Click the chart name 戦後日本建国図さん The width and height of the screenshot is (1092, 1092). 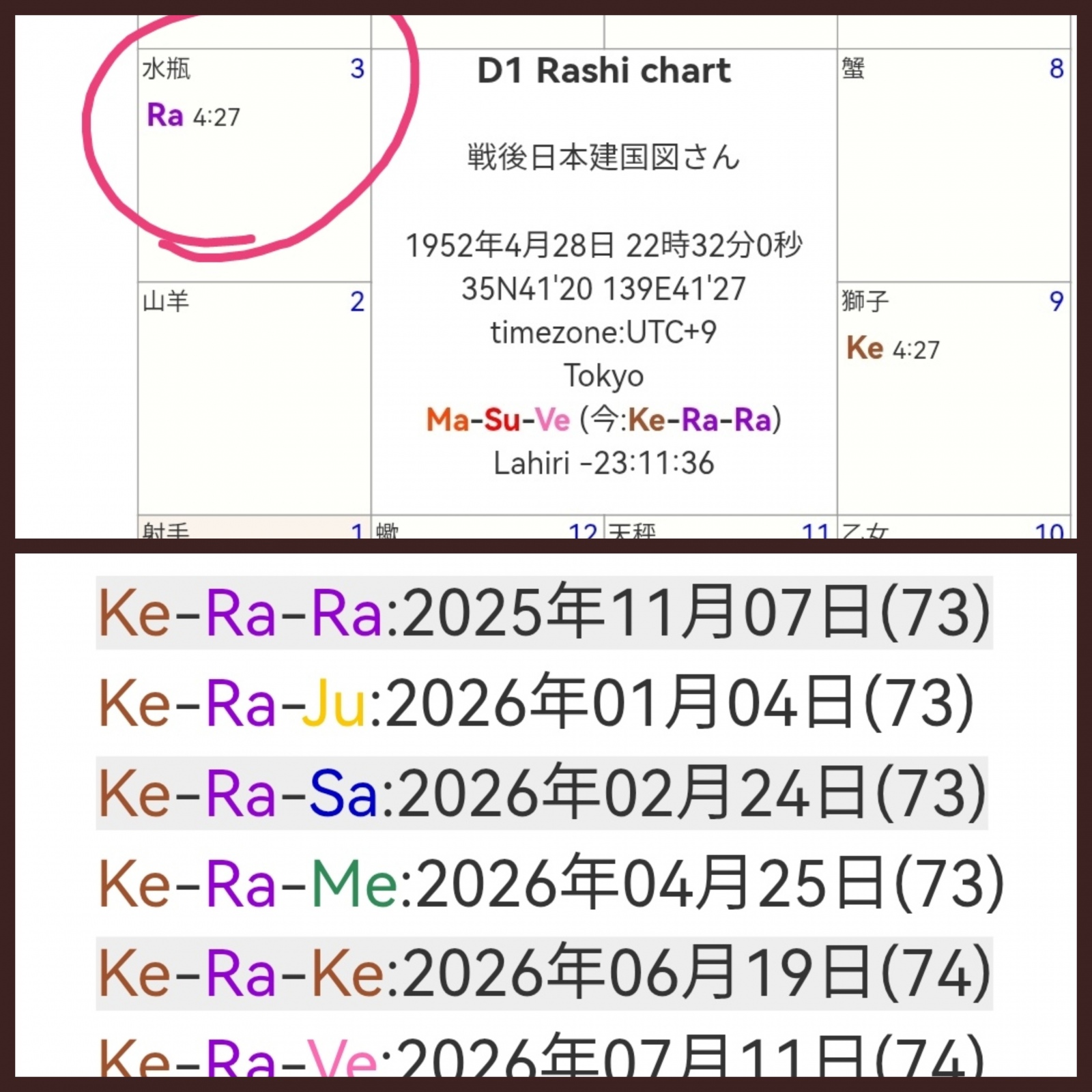pos(603,158)
